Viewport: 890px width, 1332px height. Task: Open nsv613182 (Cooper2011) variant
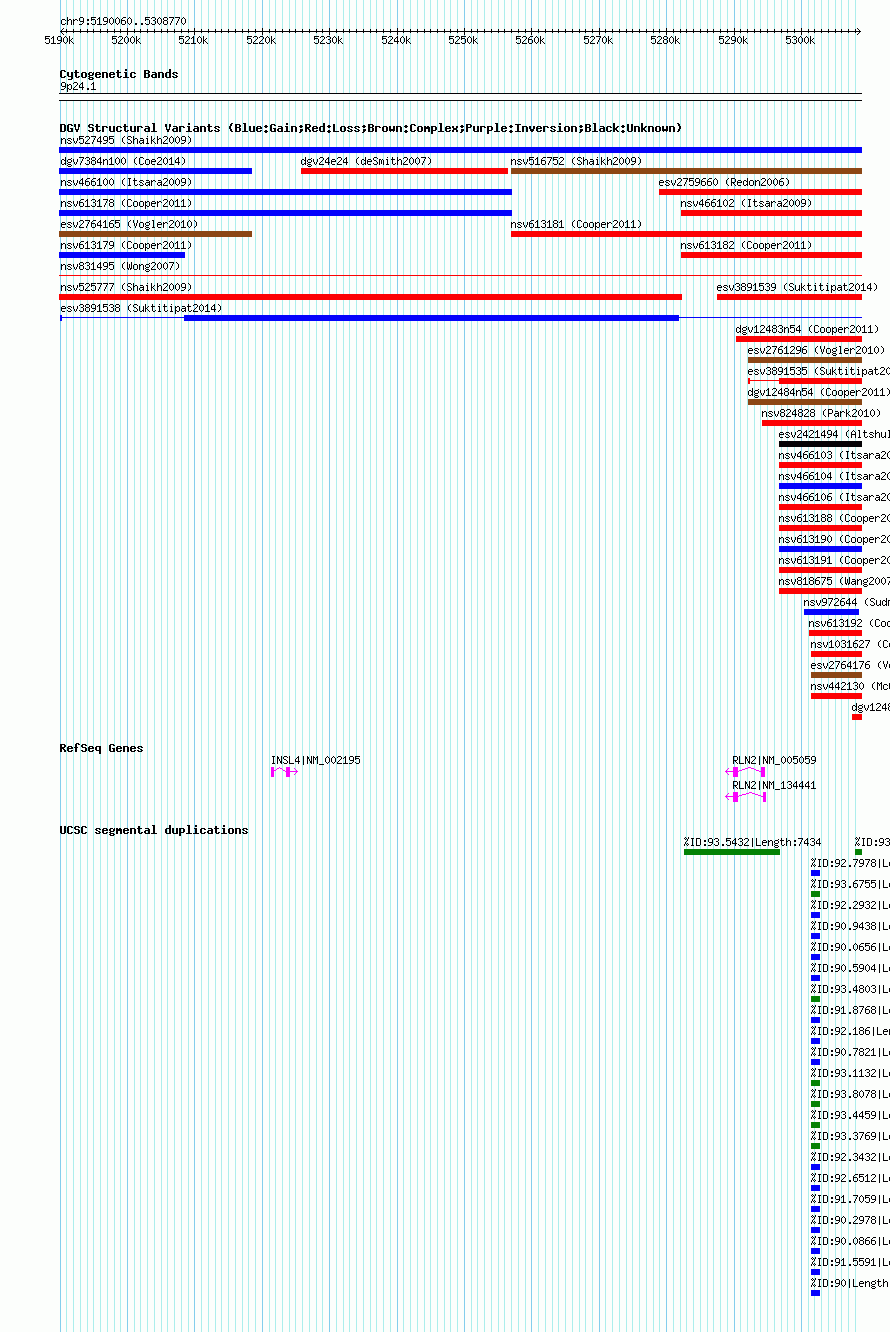pyautogui.click(x=747, y=245)
